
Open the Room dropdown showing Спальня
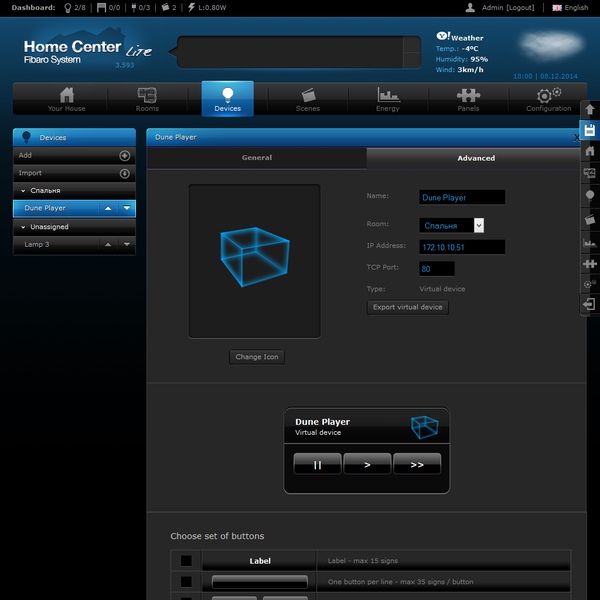point(452,225)
